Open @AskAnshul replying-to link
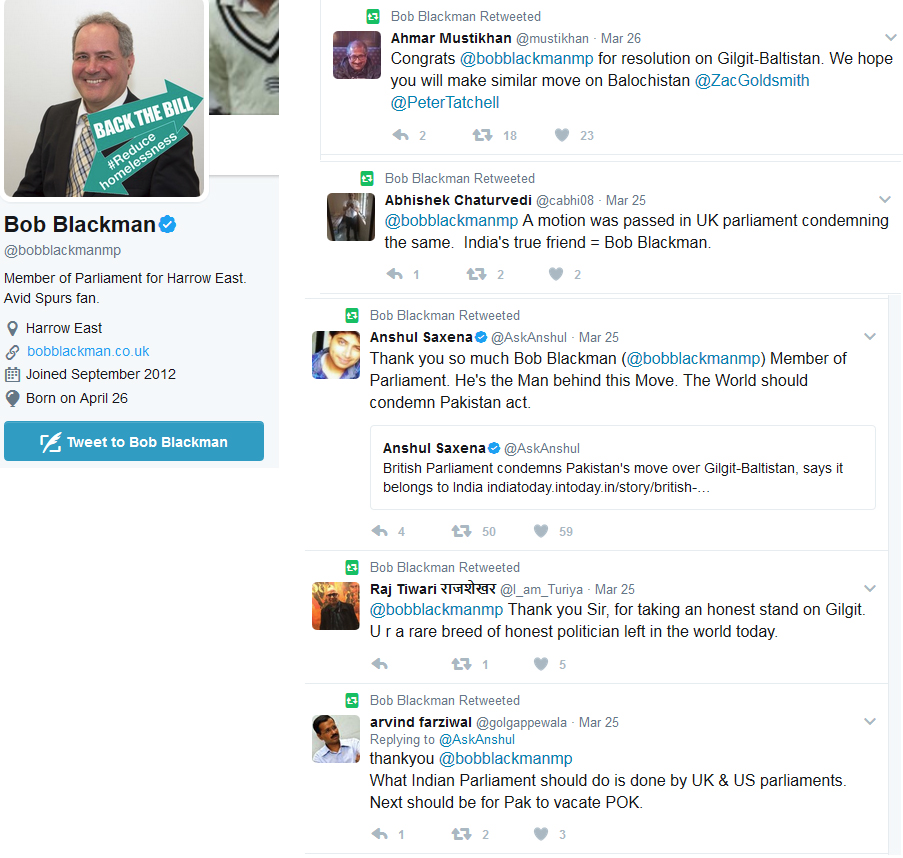This screenshot has height=858, width=903. [477, 739]
